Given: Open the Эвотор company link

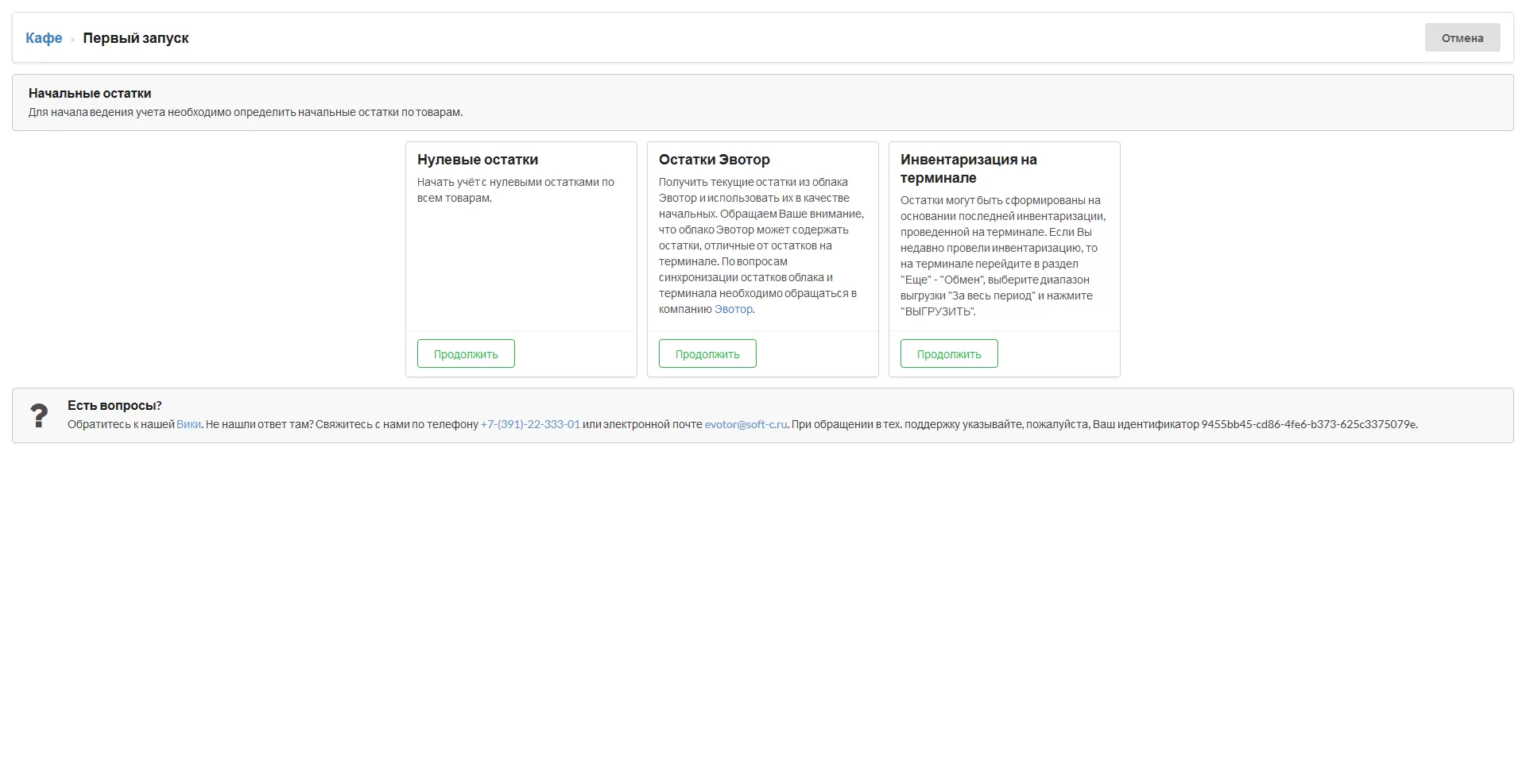Looking at the screenshot, I should click(x=733, y=310).
